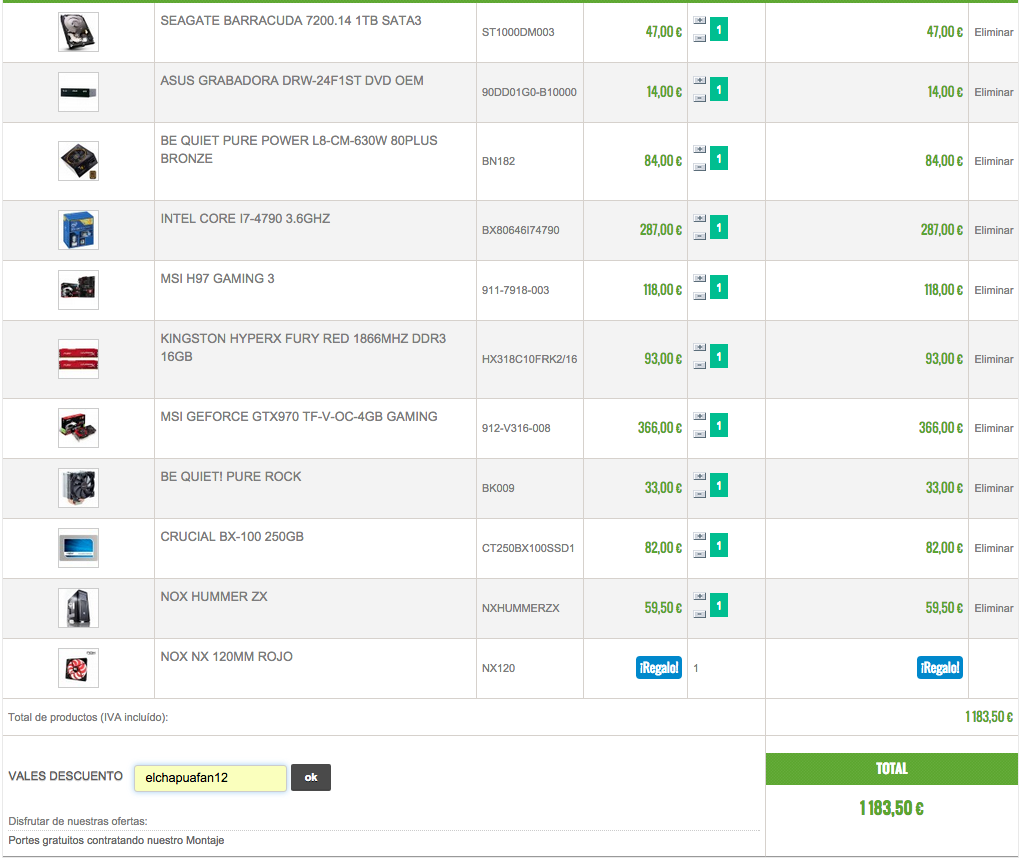The image size is (1023, 859).
Task: Open CRUCIAL BX-100 250GB product link
Action: pos(232,537)
